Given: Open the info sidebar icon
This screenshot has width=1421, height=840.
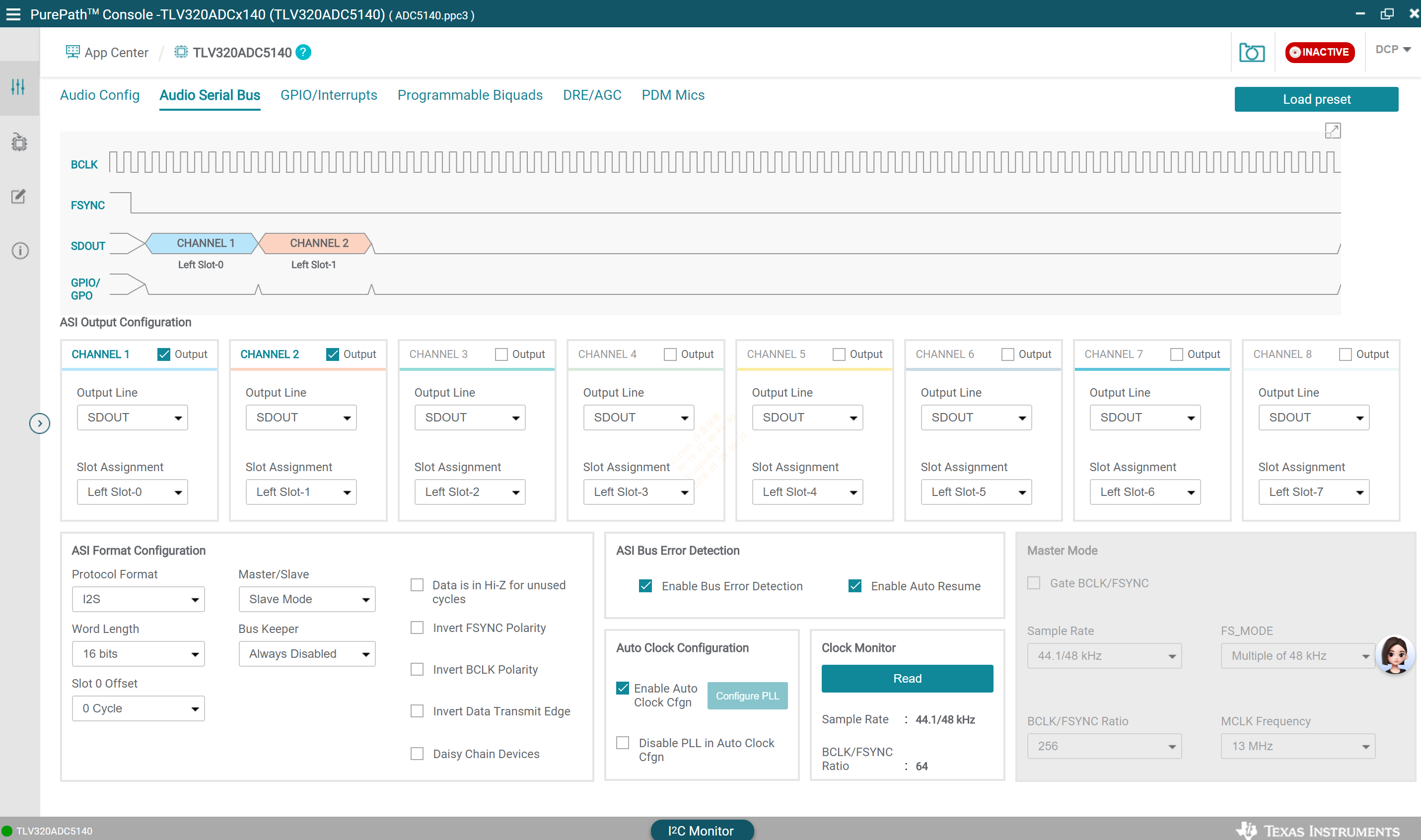Looking at the screenshot, I should point(20,250).
